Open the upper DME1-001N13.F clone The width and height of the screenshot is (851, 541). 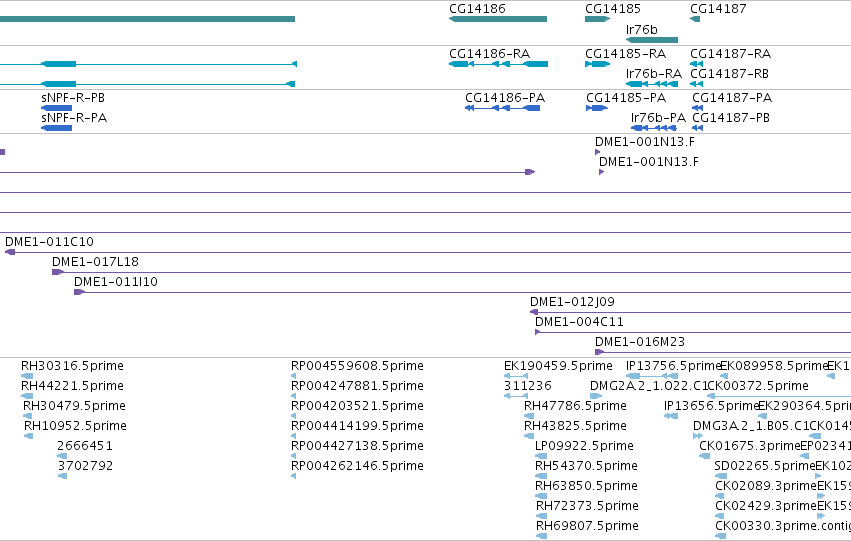pos(645,142)
